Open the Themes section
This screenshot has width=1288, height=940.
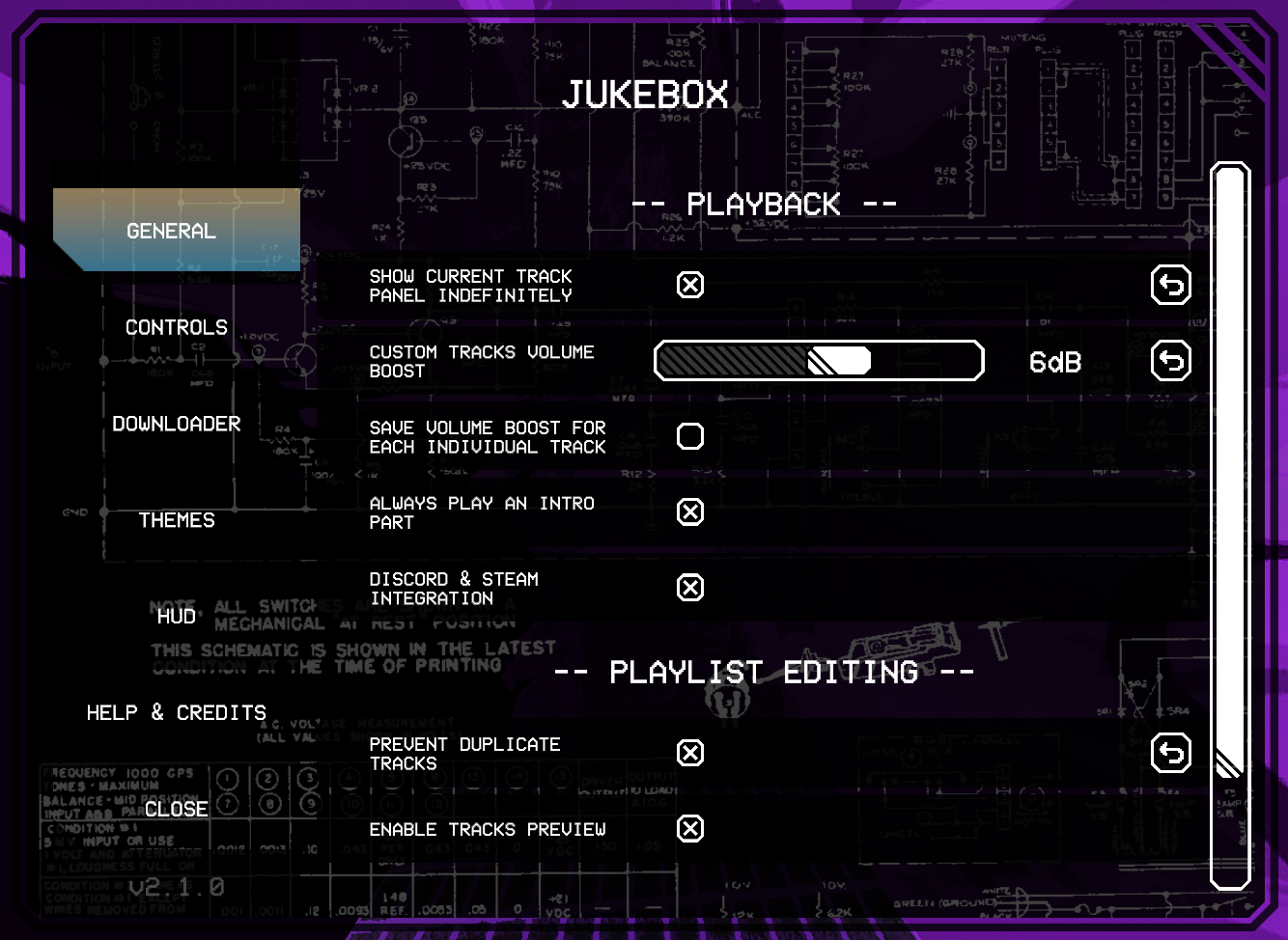pos(177,519)
